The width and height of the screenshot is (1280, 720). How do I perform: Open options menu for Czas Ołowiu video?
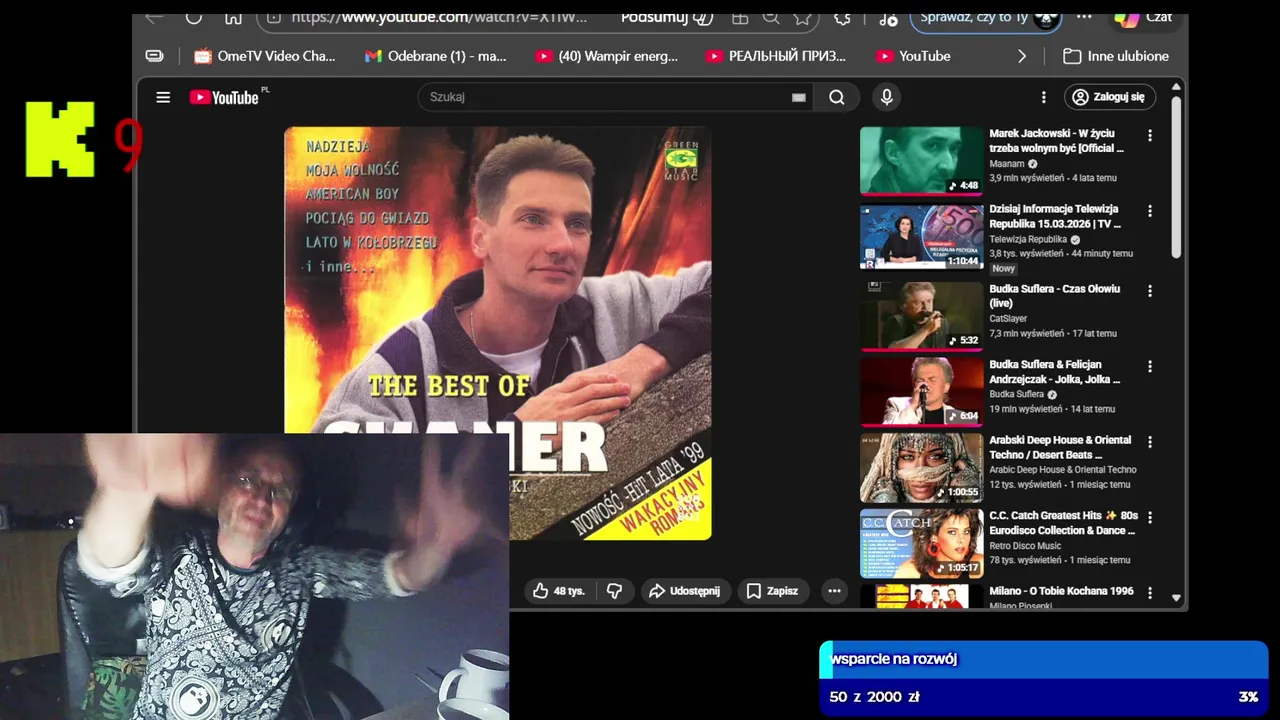pyautogui.click(x=1149, y=291)
